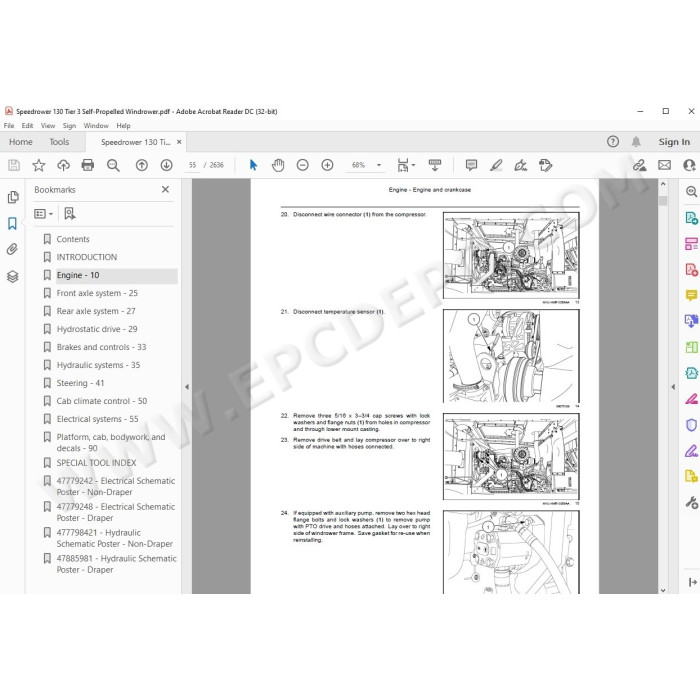700x700 pixels.
Task: Activate the Hand pan tool
Action: tap(278, 165)
